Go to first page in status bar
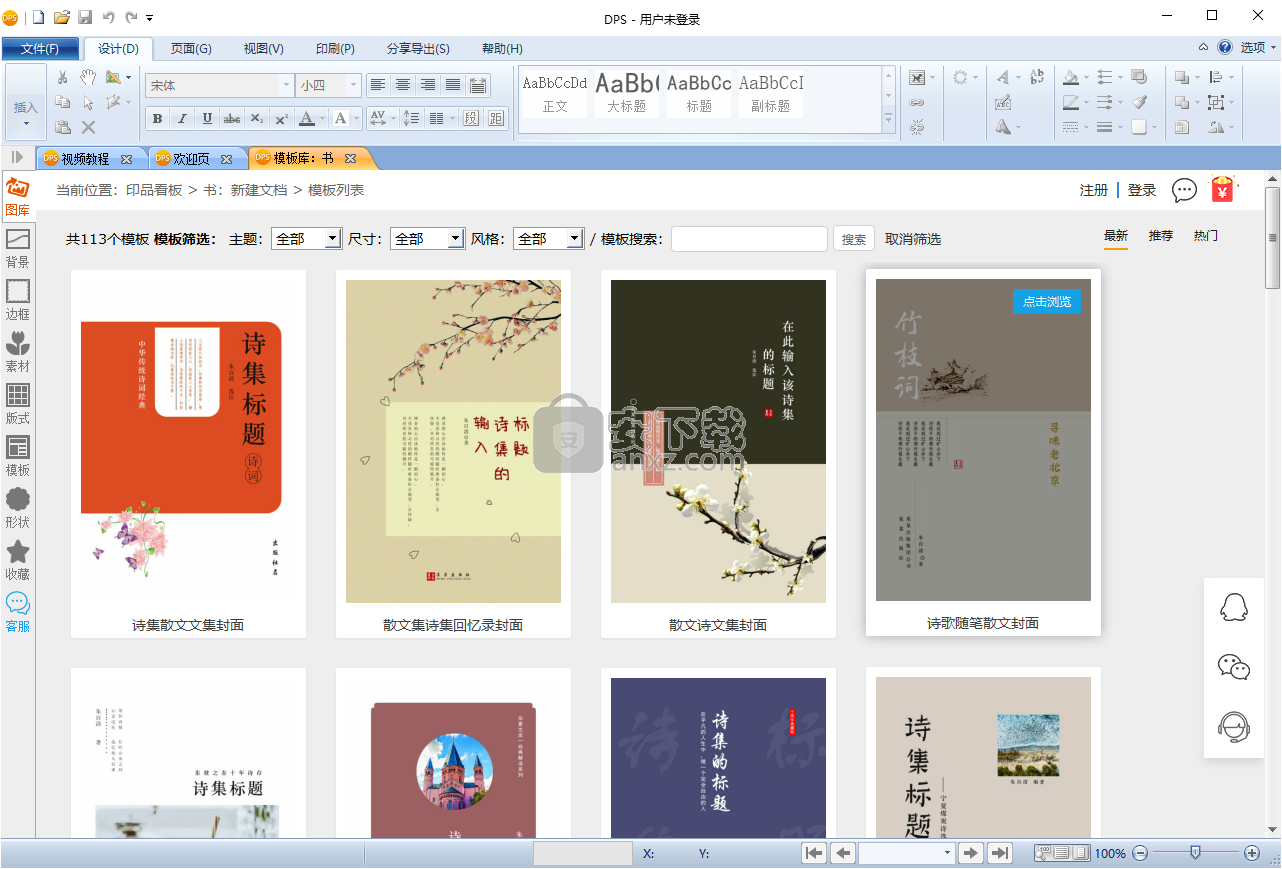The width and height of the screenshot is (1282, 869). [x=814, y=853]
